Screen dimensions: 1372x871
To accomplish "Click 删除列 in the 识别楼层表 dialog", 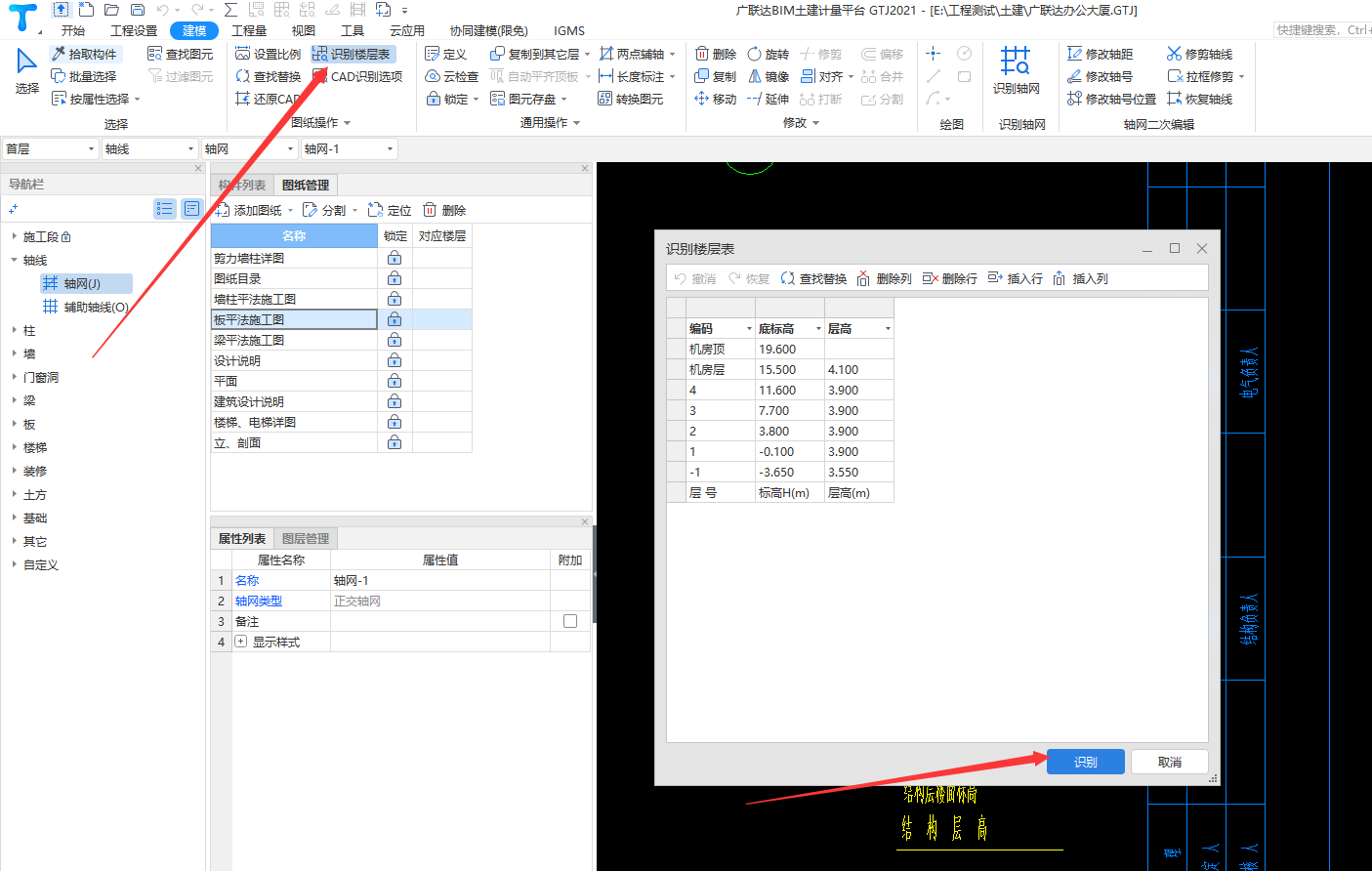I will click(884, 278).
